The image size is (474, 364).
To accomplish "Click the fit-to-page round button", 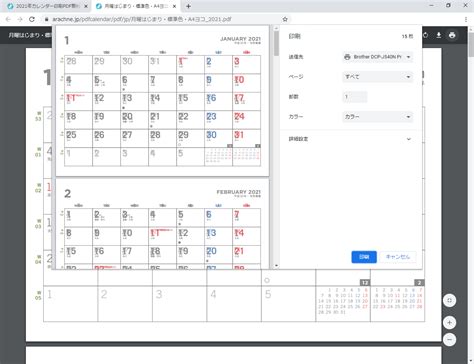I will [x=449, y=300].
